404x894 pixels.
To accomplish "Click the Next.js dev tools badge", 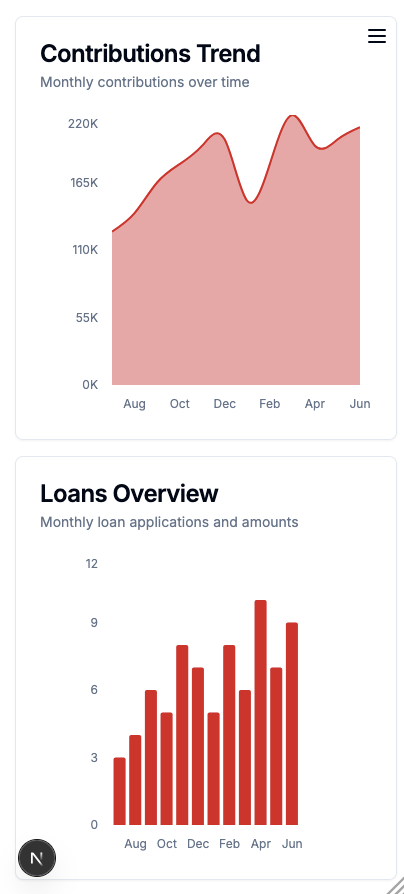I will pos(37,858).
